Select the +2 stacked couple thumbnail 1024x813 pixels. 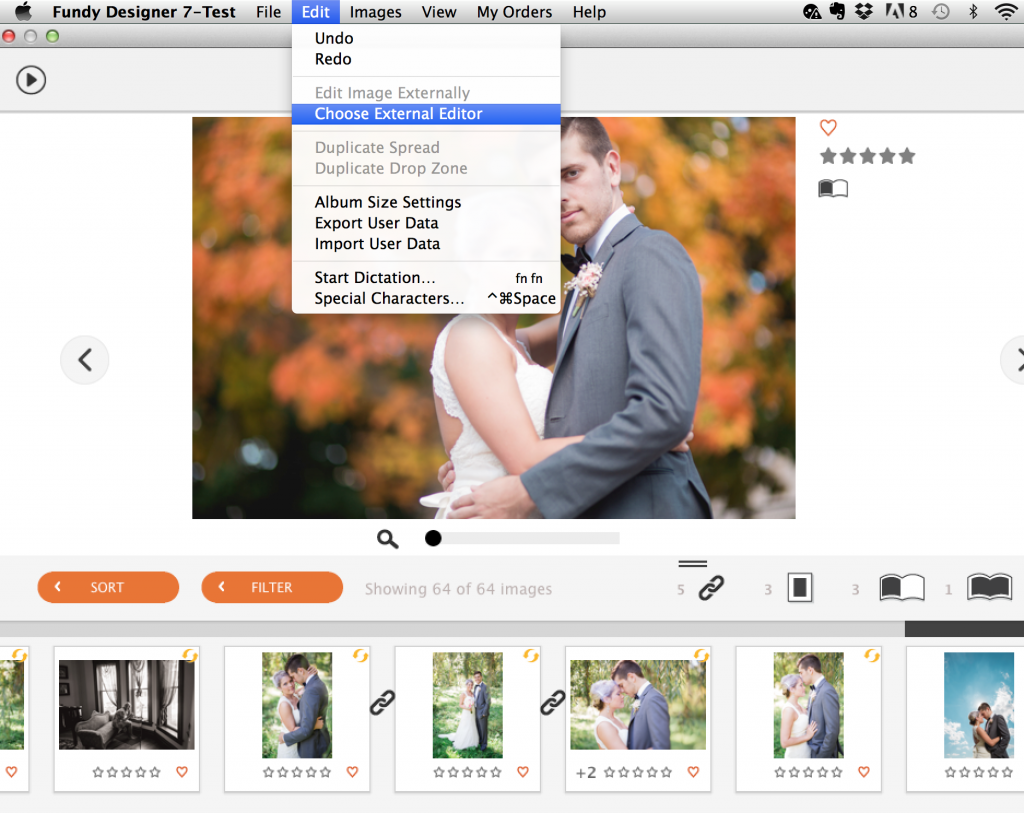638,705
